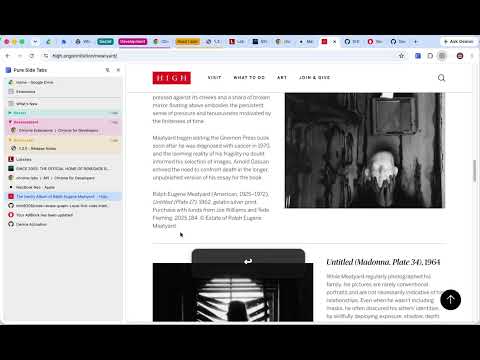Select the Lobsters row in side panel
The image size is (480, 360).
63,159
